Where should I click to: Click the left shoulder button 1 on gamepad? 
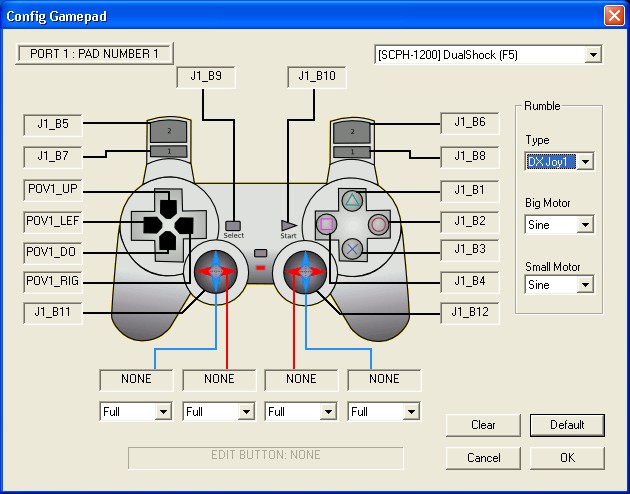coord(169,151)
